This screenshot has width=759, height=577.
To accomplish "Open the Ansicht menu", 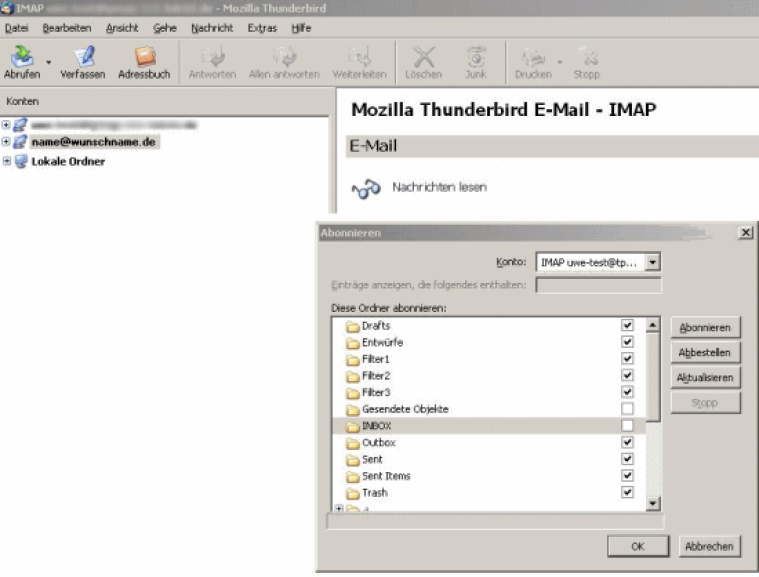I will tap(122, 28).
